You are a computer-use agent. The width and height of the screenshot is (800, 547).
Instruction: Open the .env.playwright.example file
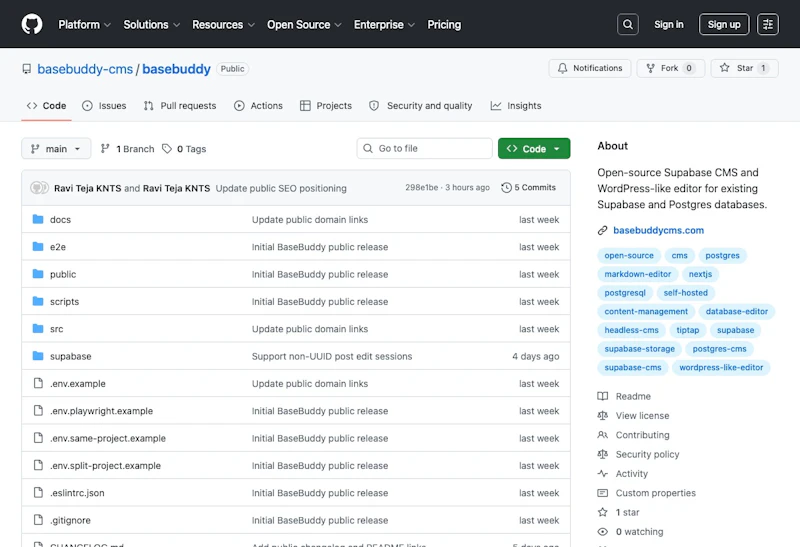pos(101,411)
